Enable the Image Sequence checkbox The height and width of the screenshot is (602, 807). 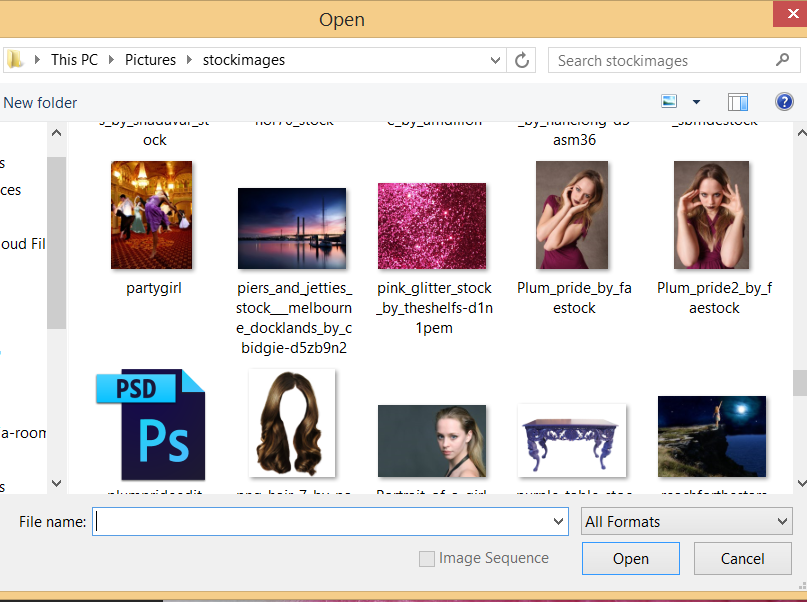(x=427, y=558)
